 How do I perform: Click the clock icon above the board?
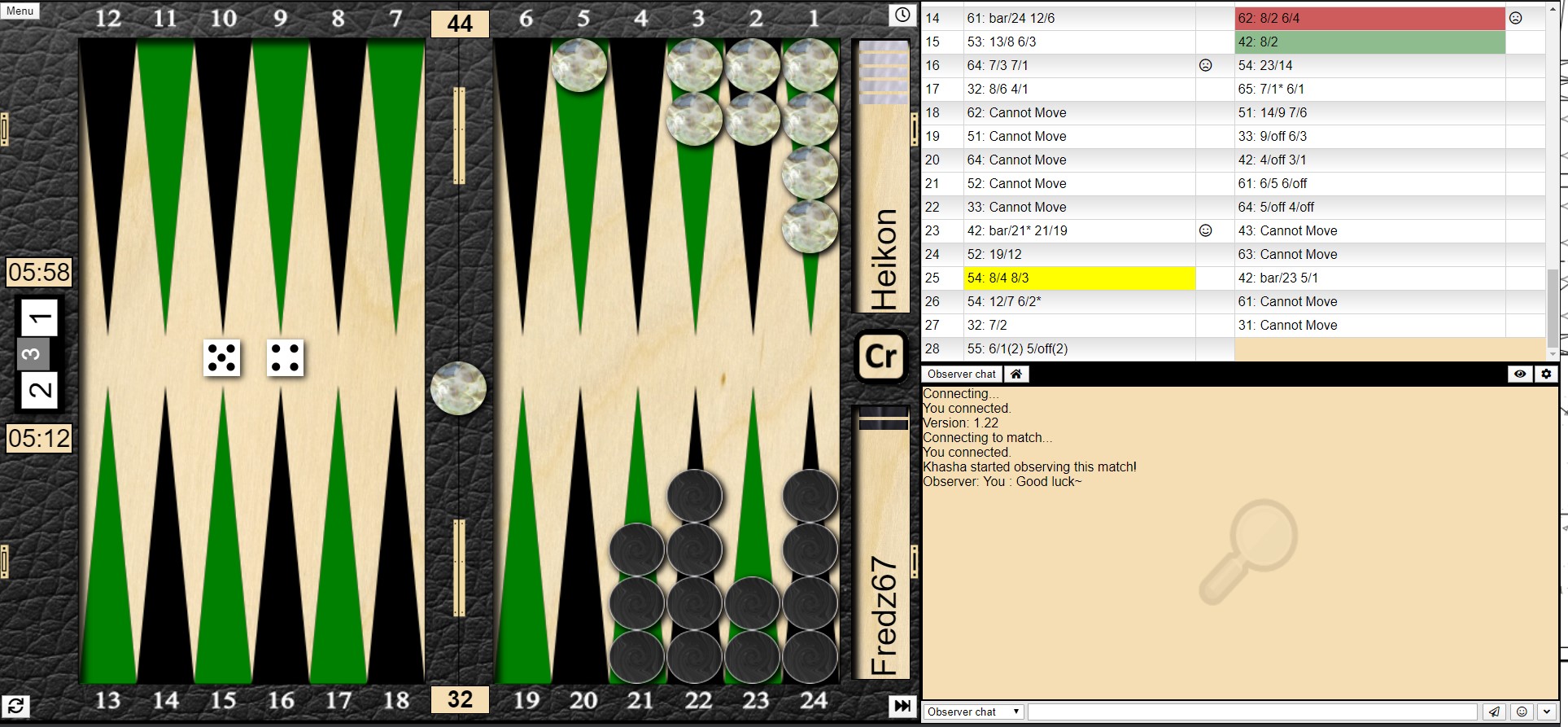[902, 15]
